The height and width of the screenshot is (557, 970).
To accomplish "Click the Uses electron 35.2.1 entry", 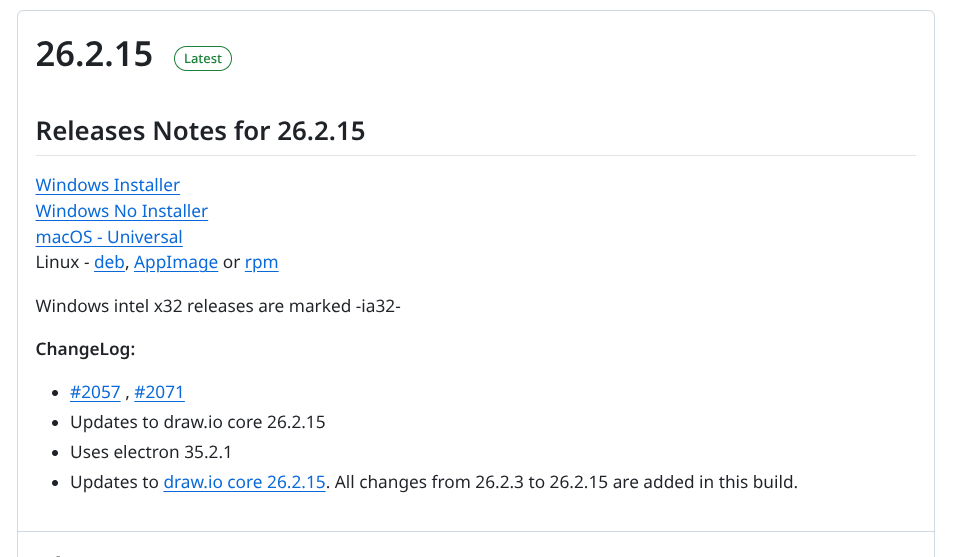I will (151, 452).
